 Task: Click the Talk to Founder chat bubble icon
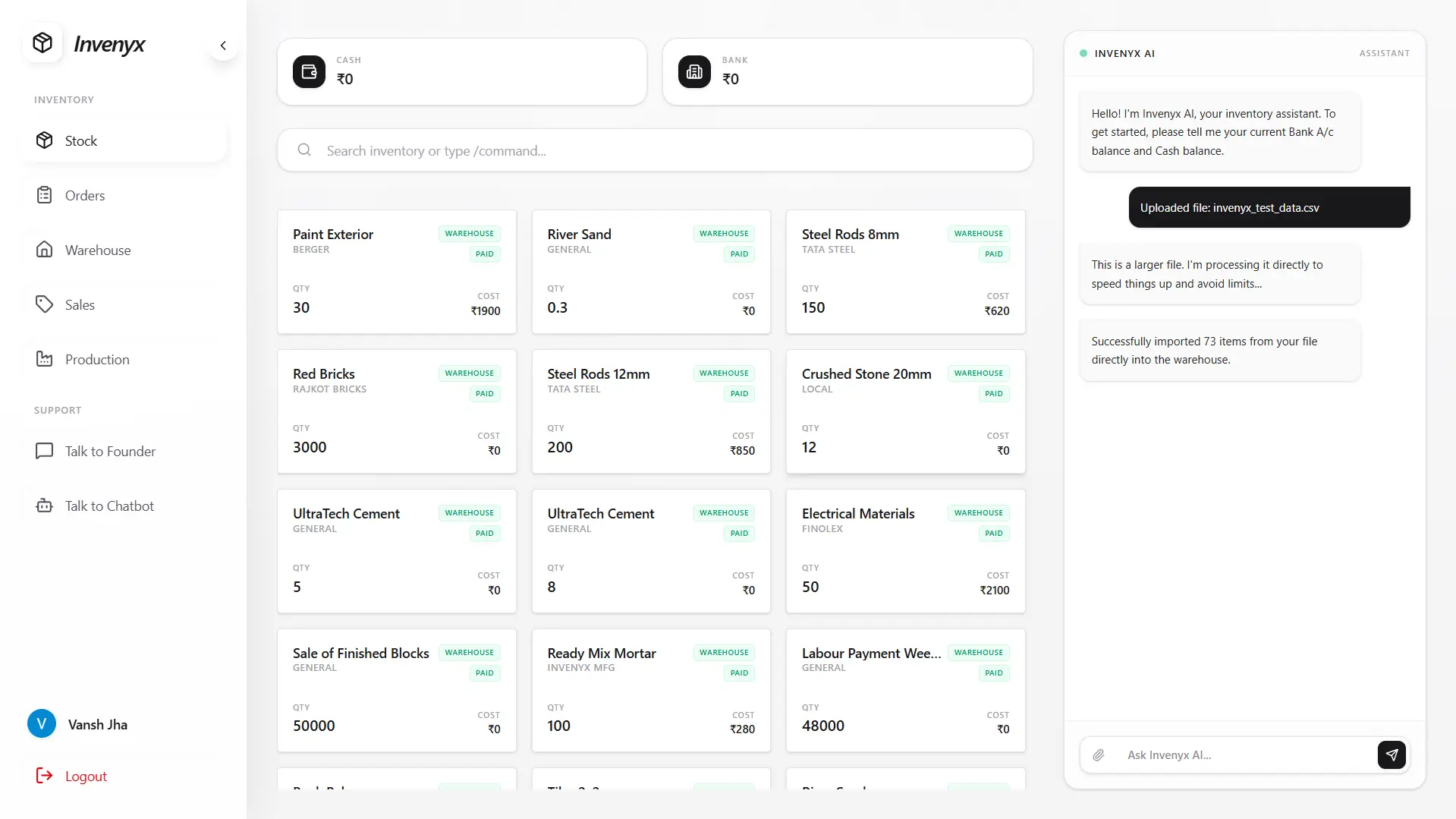pyautogui.click(x=45, y=451)
